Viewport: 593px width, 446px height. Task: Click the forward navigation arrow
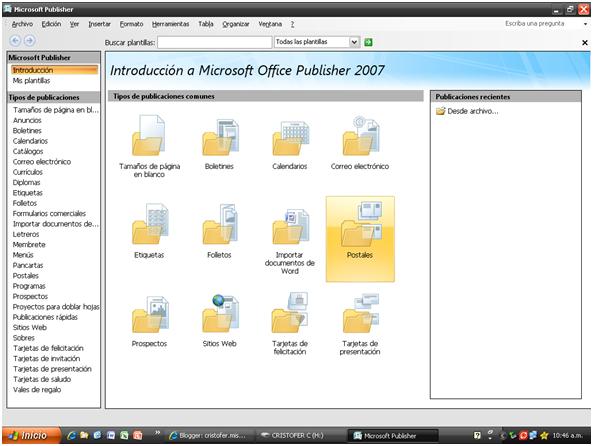(x=30, y=40)
